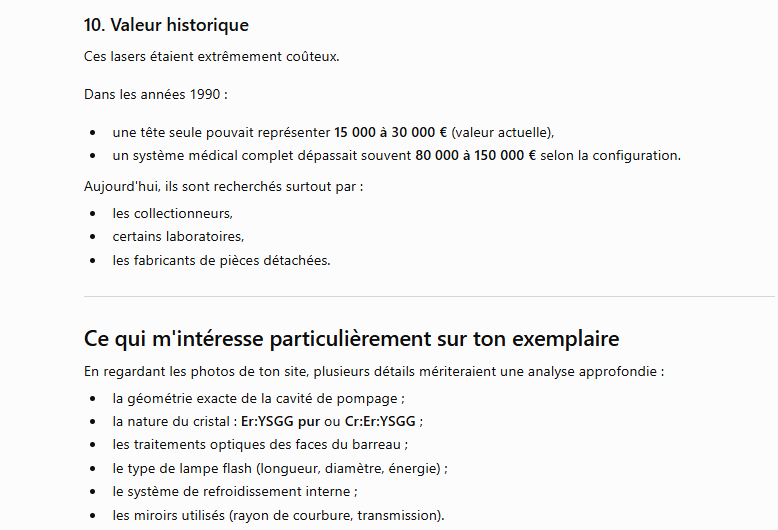Click the heading 'Ce qui m'intéresse particulièrement sur ton exemplaire'
This screenshot has height=530, width=778.
[351, 338]
